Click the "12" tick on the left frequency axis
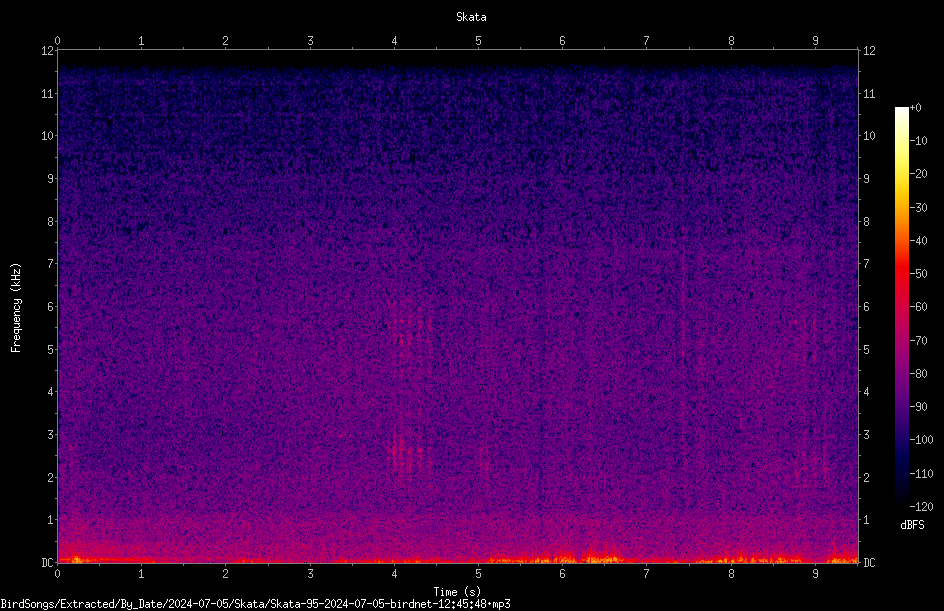 (47, 51)
